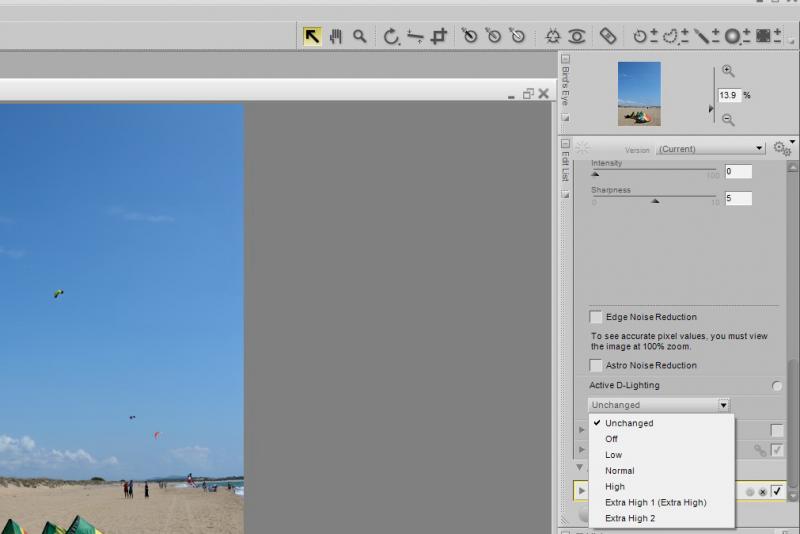
Task: Select the Neutral Control Point dropper
Action: (x=493, y=36)
